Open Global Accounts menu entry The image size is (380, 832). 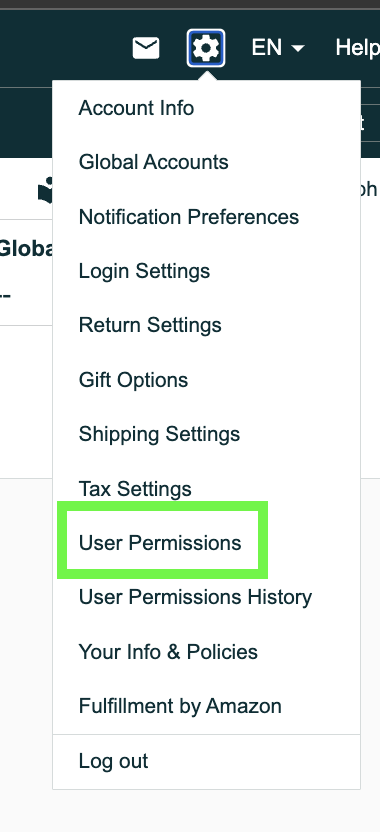[x=153, y=162]
